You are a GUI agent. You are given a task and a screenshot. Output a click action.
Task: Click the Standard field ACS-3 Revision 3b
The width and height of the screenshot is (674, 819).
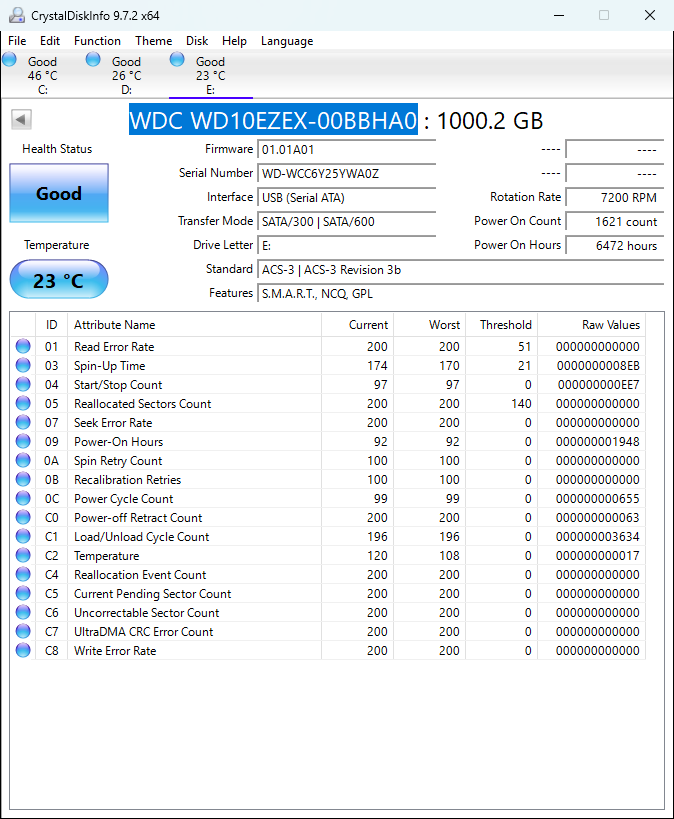tap(460, 270)
